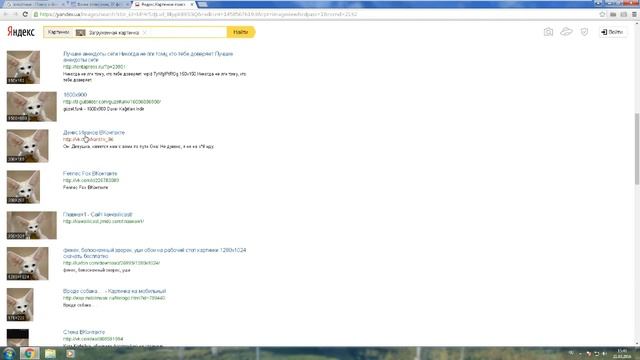
Task: Click fennec thumbnail beside Fennec Fox ВКонтакте
Action: coord(23,187)
